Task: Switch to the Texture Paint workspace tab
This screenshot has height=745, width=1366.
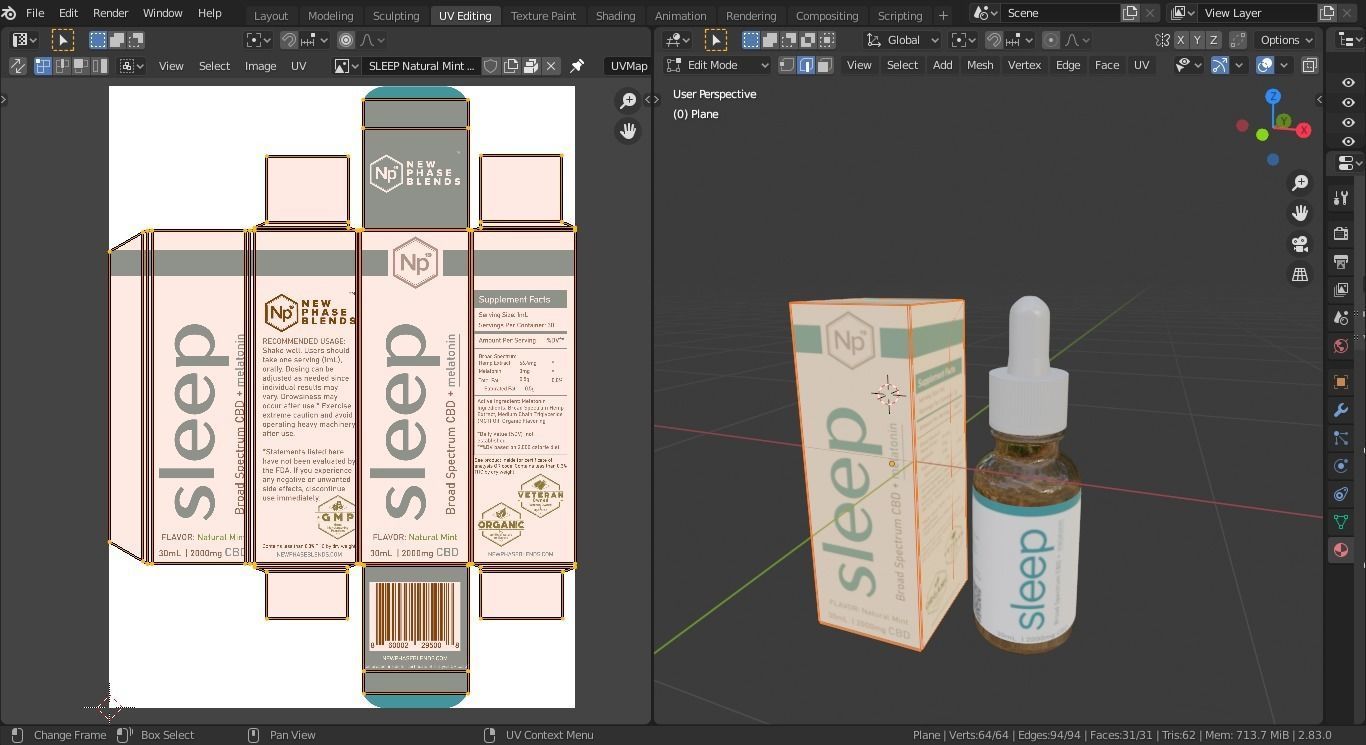Action: [543, 15]
